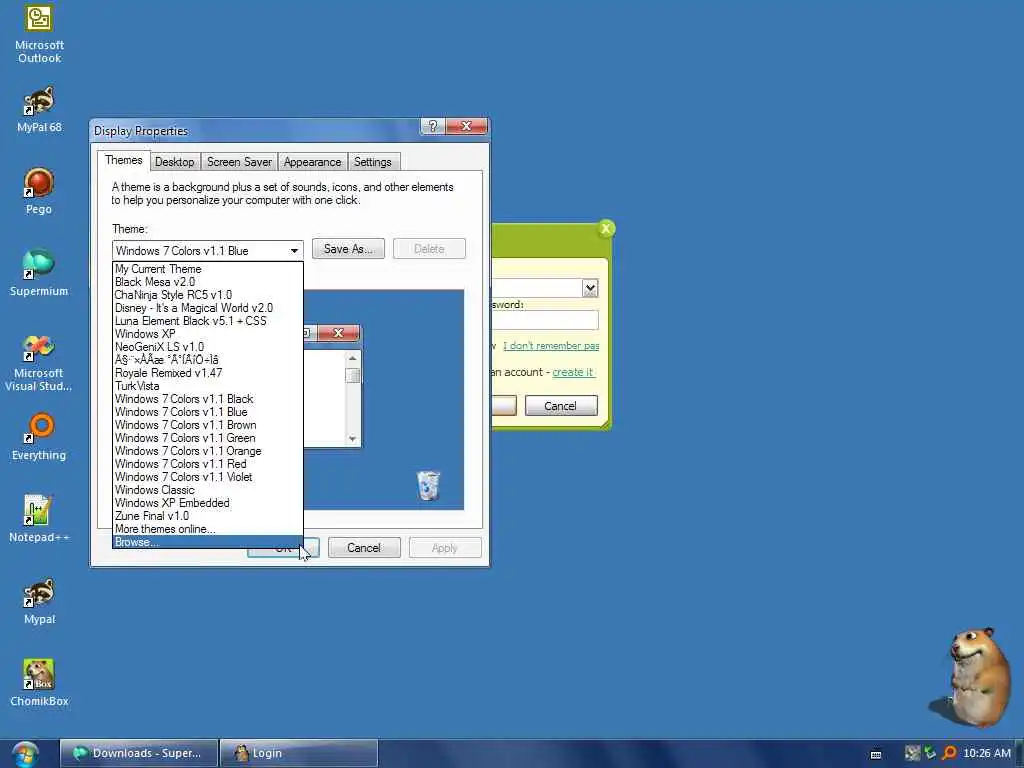The height and width of the screenshot is (768, 1024).
Task: Switch to Downloads - Supermium taskbar window
Action: point(138,753)
